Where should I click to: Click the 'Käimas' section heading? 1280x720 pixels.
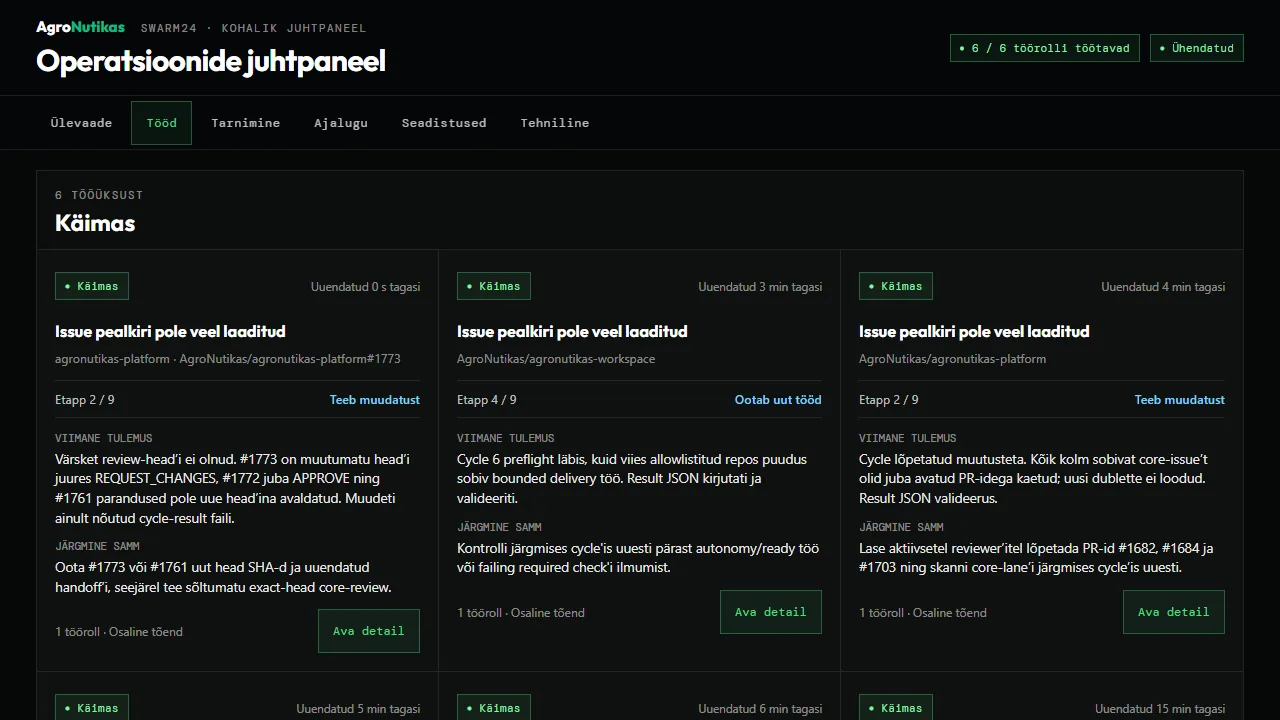(x=95, y=223)
